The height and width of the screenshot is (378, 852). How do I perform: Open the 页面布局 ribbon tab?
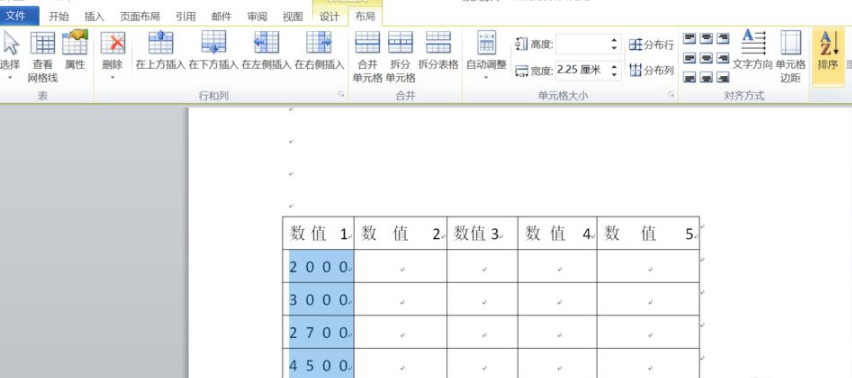[x=139, y=16]
